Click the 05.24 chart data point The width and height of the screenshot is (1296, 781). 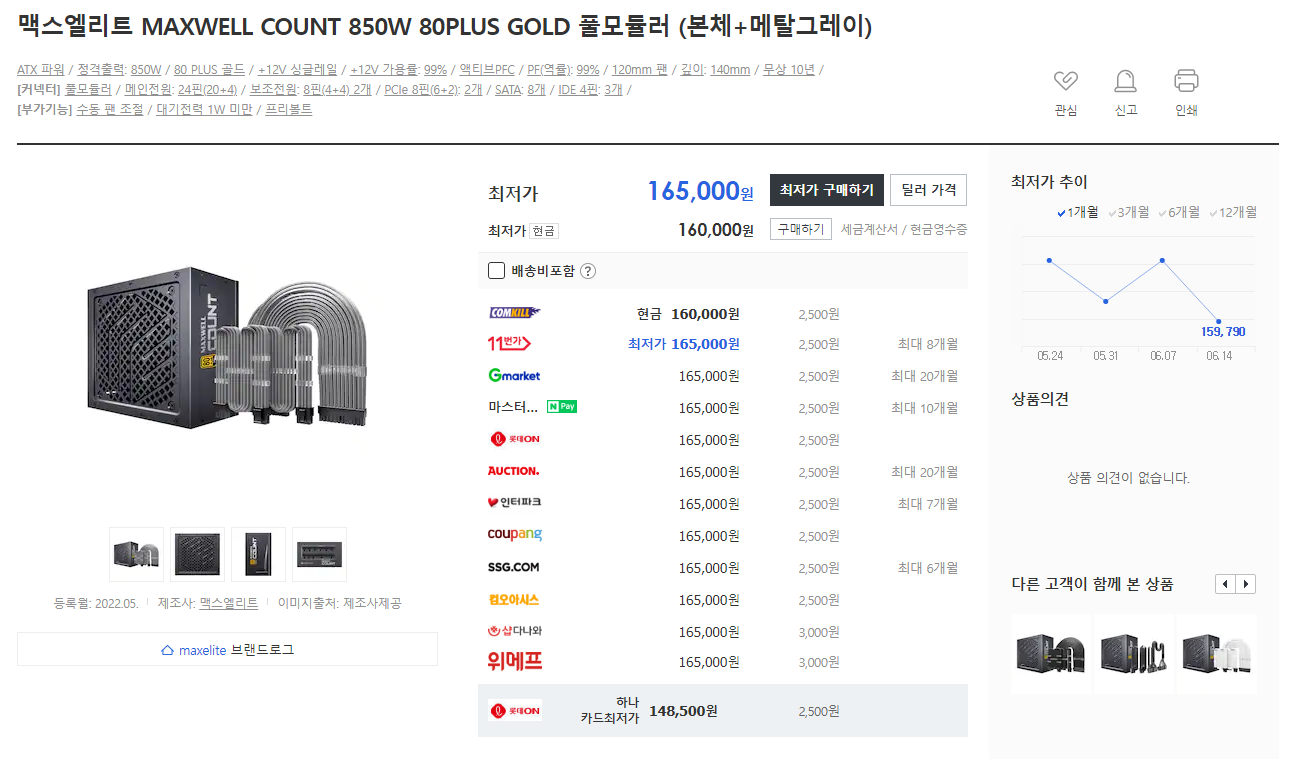coord(1049,260)
